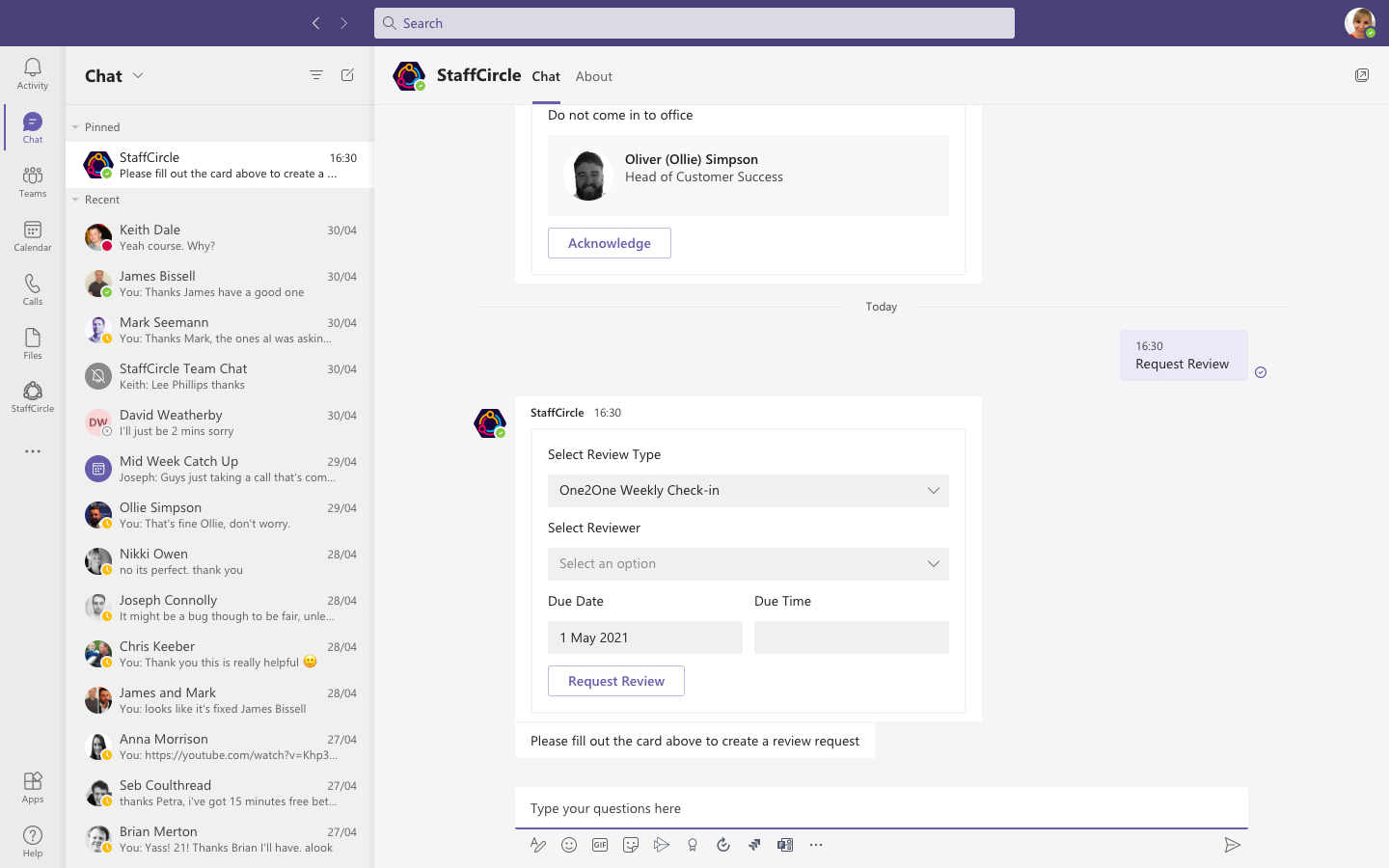Open Files in the left rail
The width and height of the screenshot is (1389, 868).
pyautogui.click(x=33, y=343)
